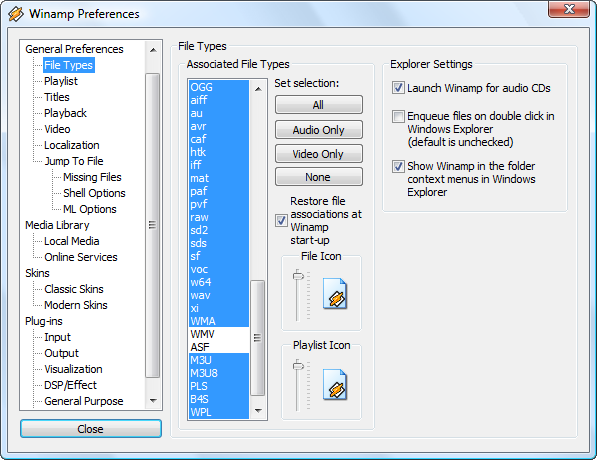The width and height of the screenshot is (597, 460).
Task: Open Classic Skins page
Action: (x=74, y=289)
